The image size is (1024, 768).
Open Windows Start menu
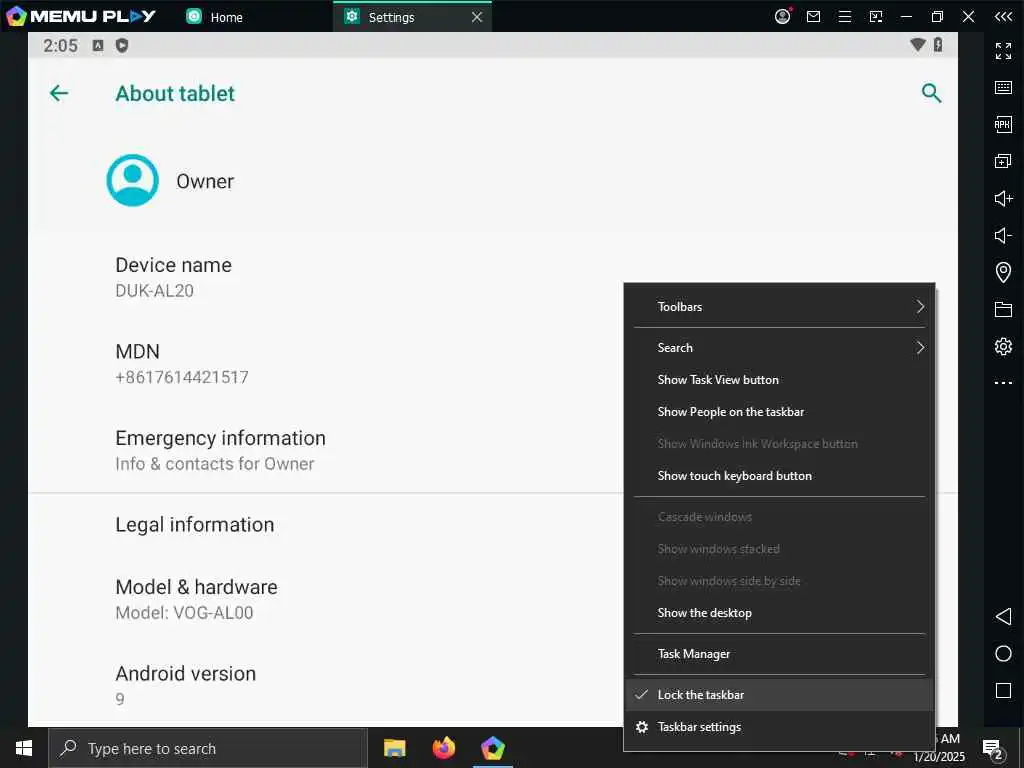24,748
